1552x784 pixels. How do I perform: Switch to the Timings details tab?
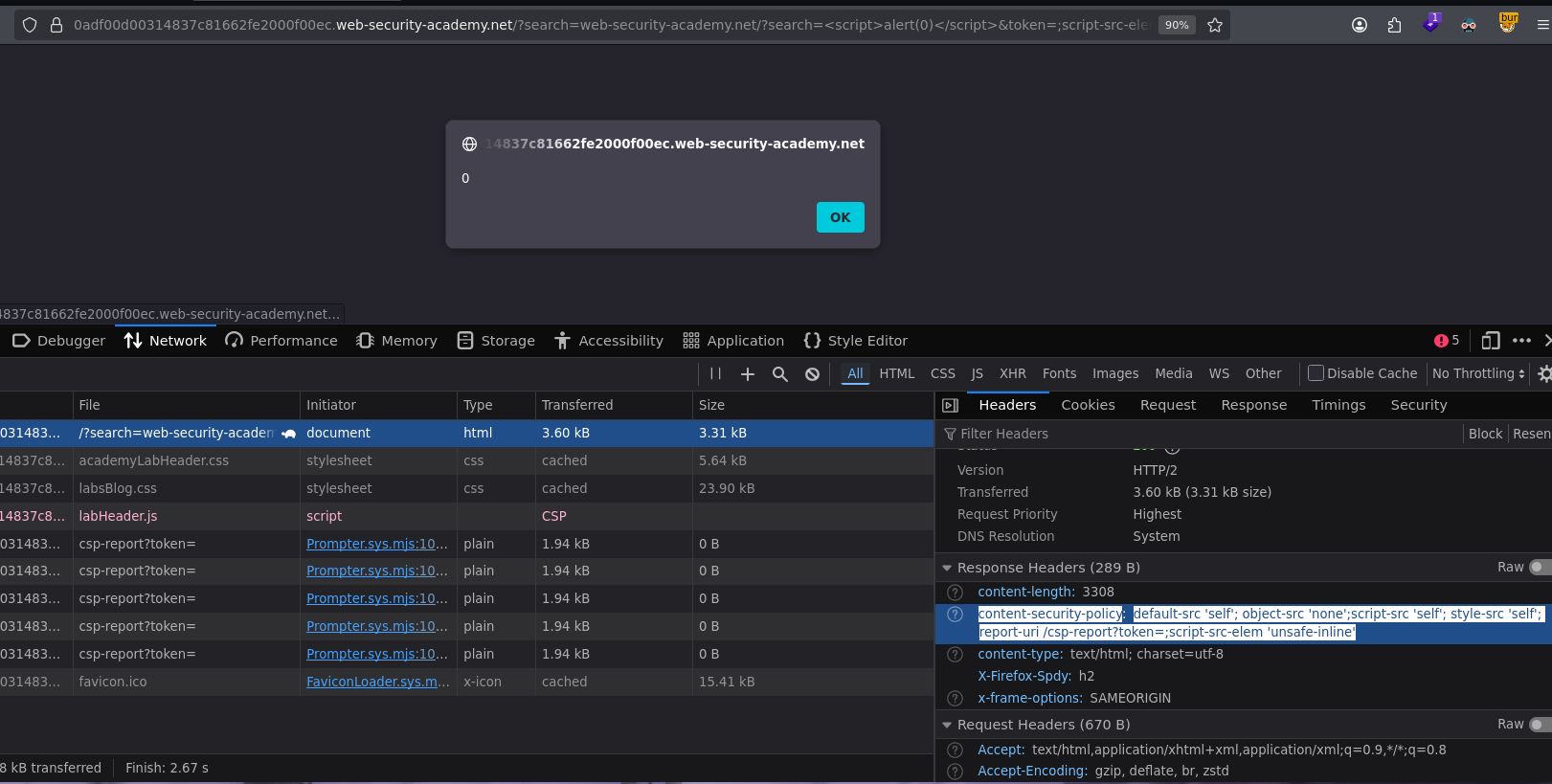click(1338, 406)
